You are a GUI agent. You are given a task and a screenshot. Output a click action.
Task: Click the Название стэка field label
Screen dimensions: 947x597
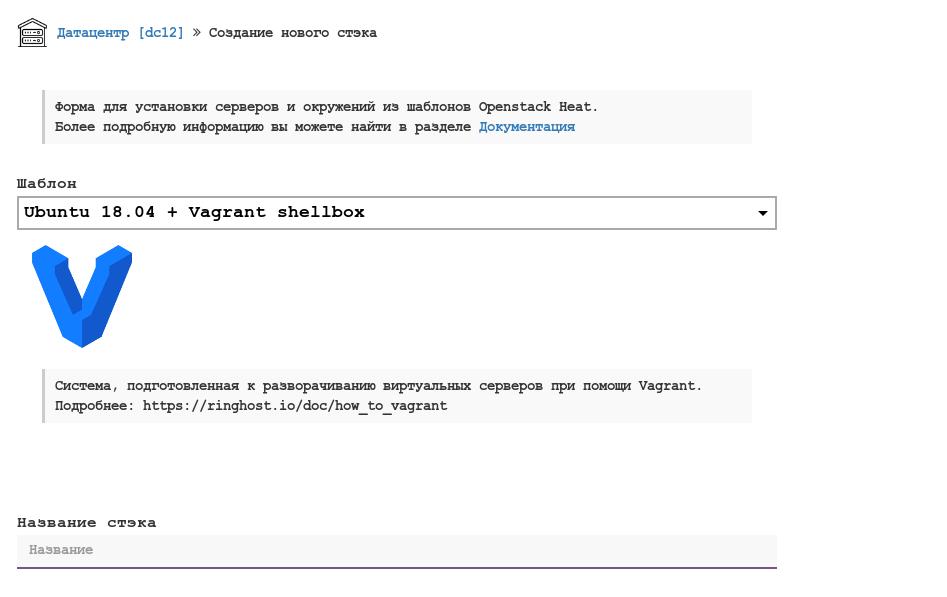click(86, 523)
